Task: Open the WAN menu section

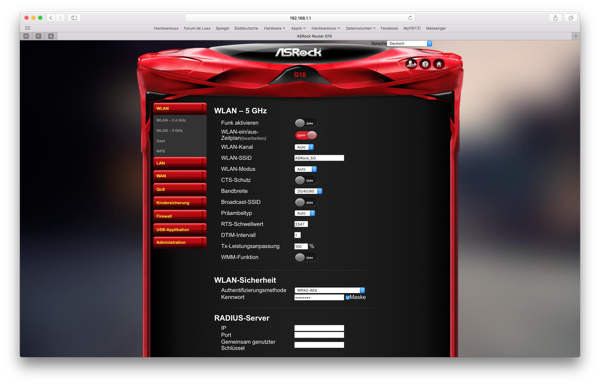Action: coord(180,176)
